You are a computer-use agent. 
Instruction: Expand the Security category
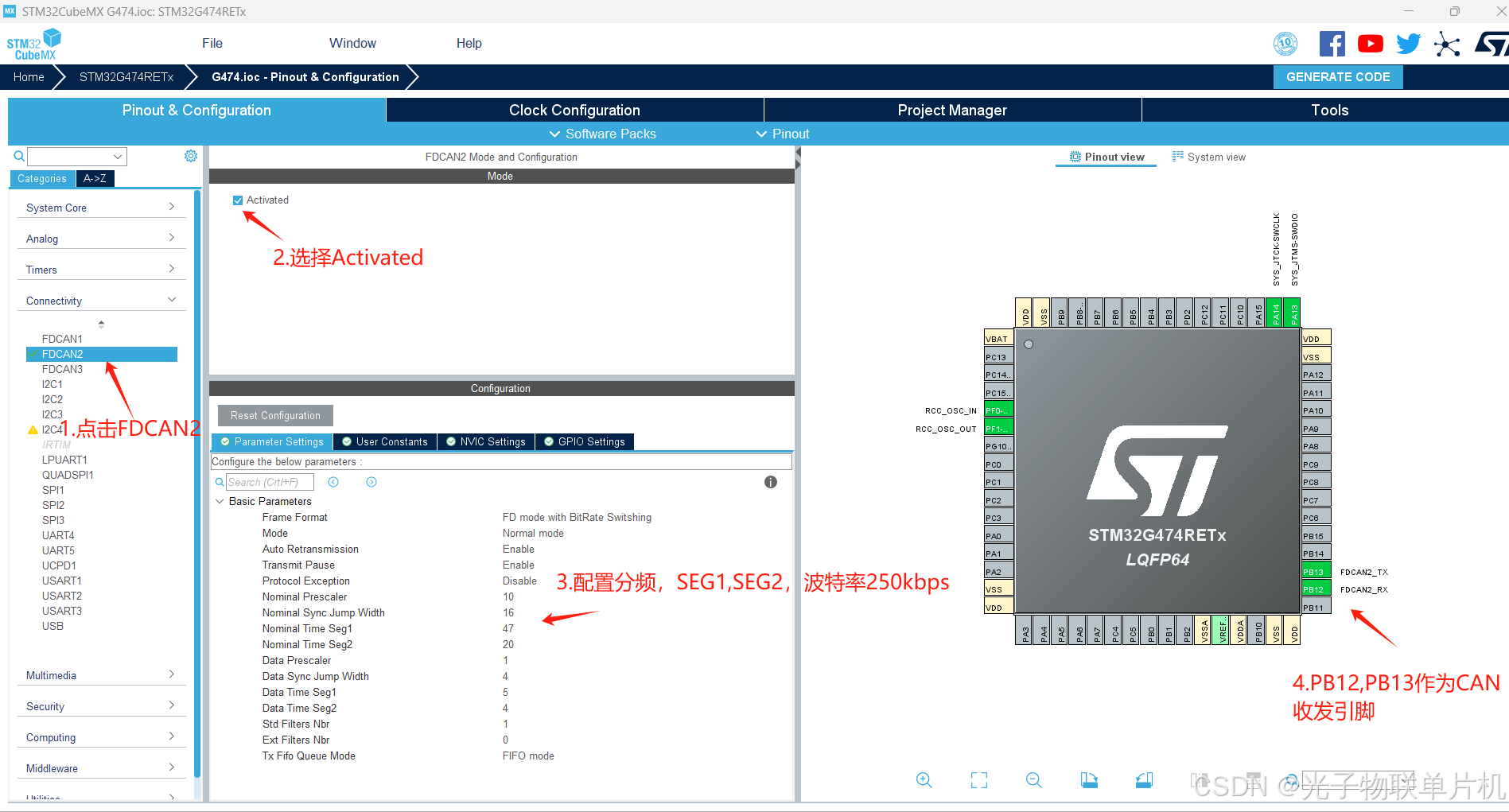pos(101,706)
